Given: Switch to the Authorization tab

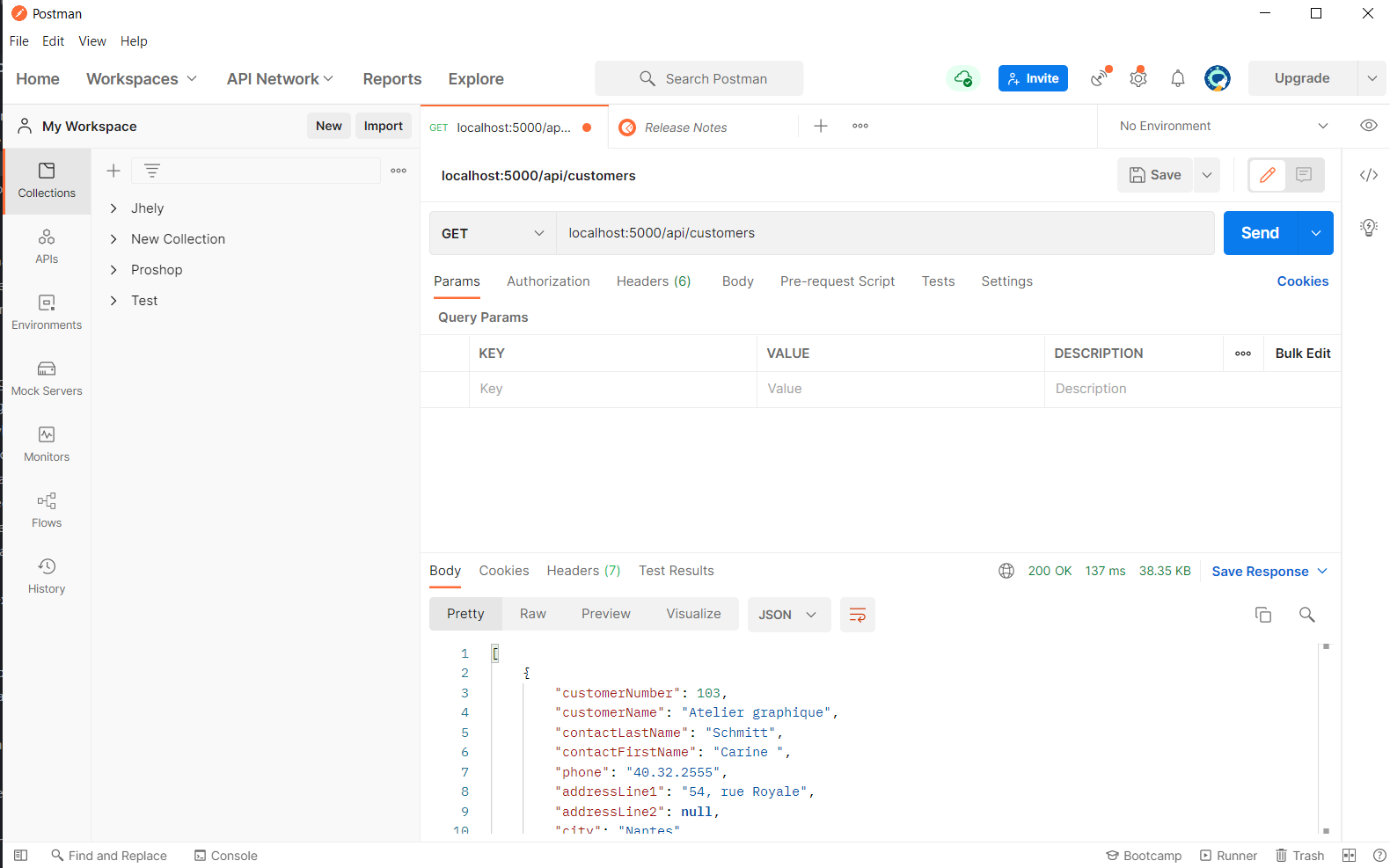Looking at the screenshot, I should [548, 281].
